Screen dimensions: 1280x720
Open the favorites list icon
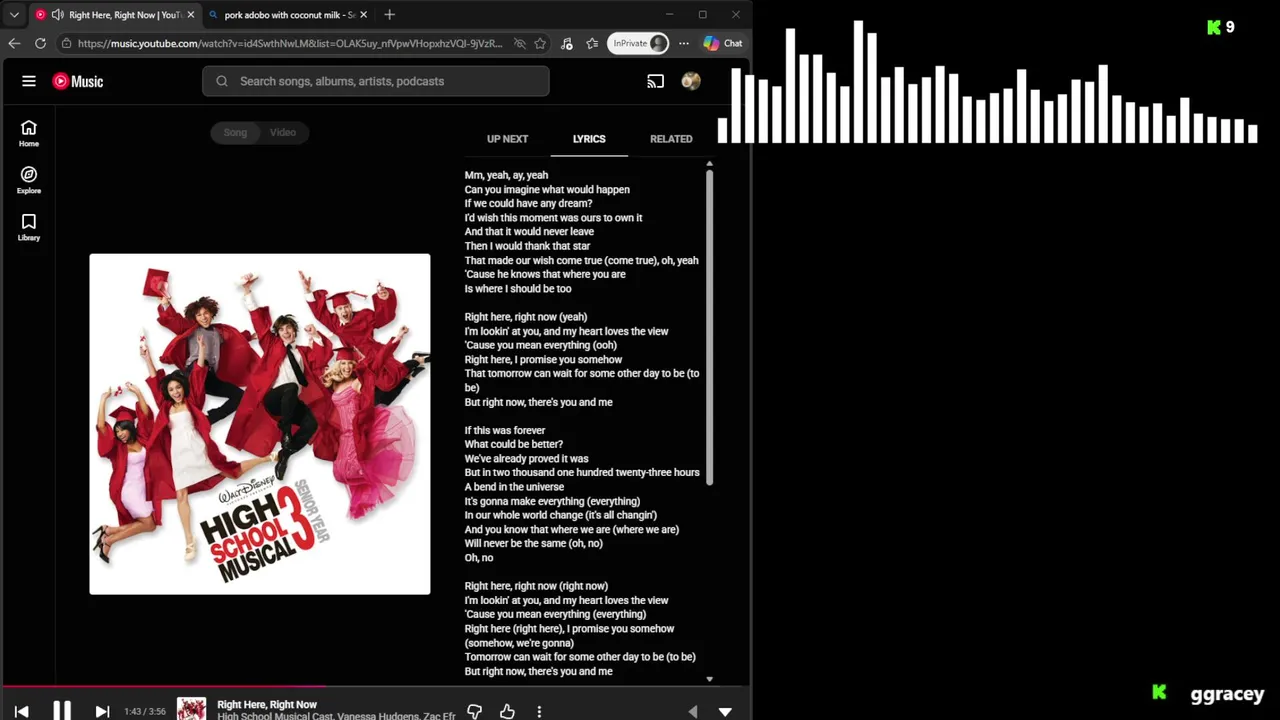pyautogui.click(x=592, y=43)
